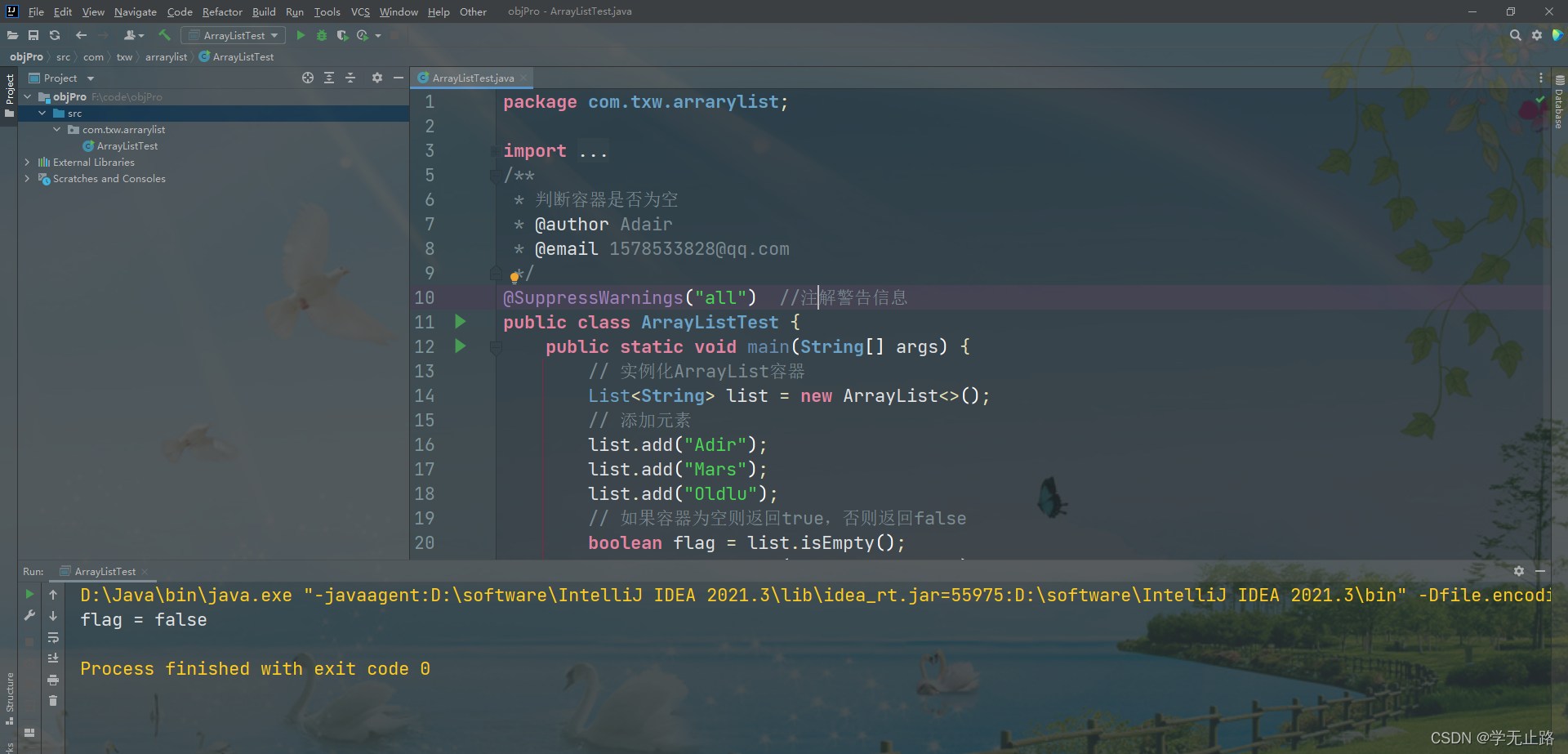Toggle scroll to end in Run console
The image size is (1568, 754).
(53, 658)
